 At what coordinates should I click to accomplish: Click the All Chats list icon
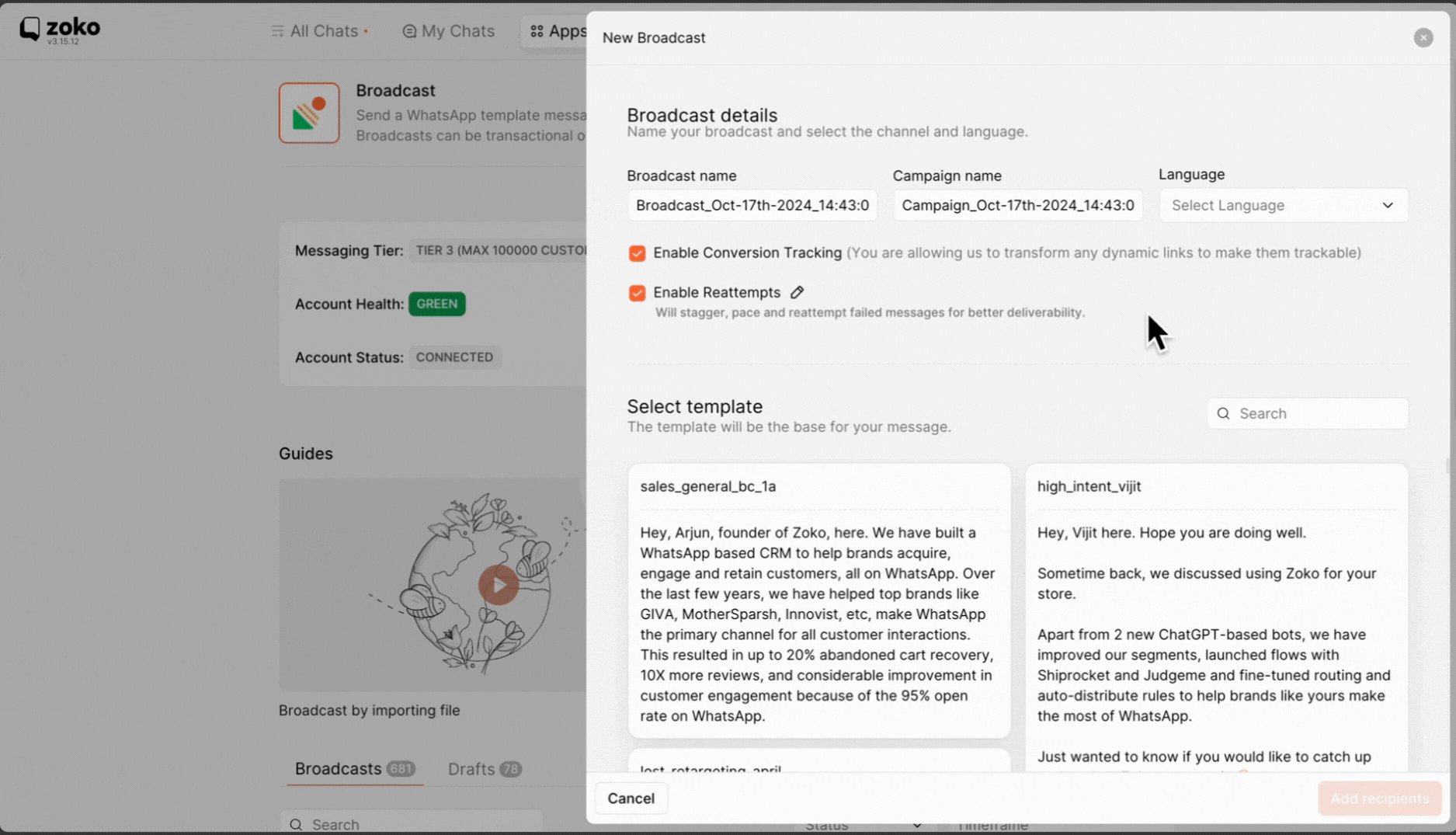point(277,31)
